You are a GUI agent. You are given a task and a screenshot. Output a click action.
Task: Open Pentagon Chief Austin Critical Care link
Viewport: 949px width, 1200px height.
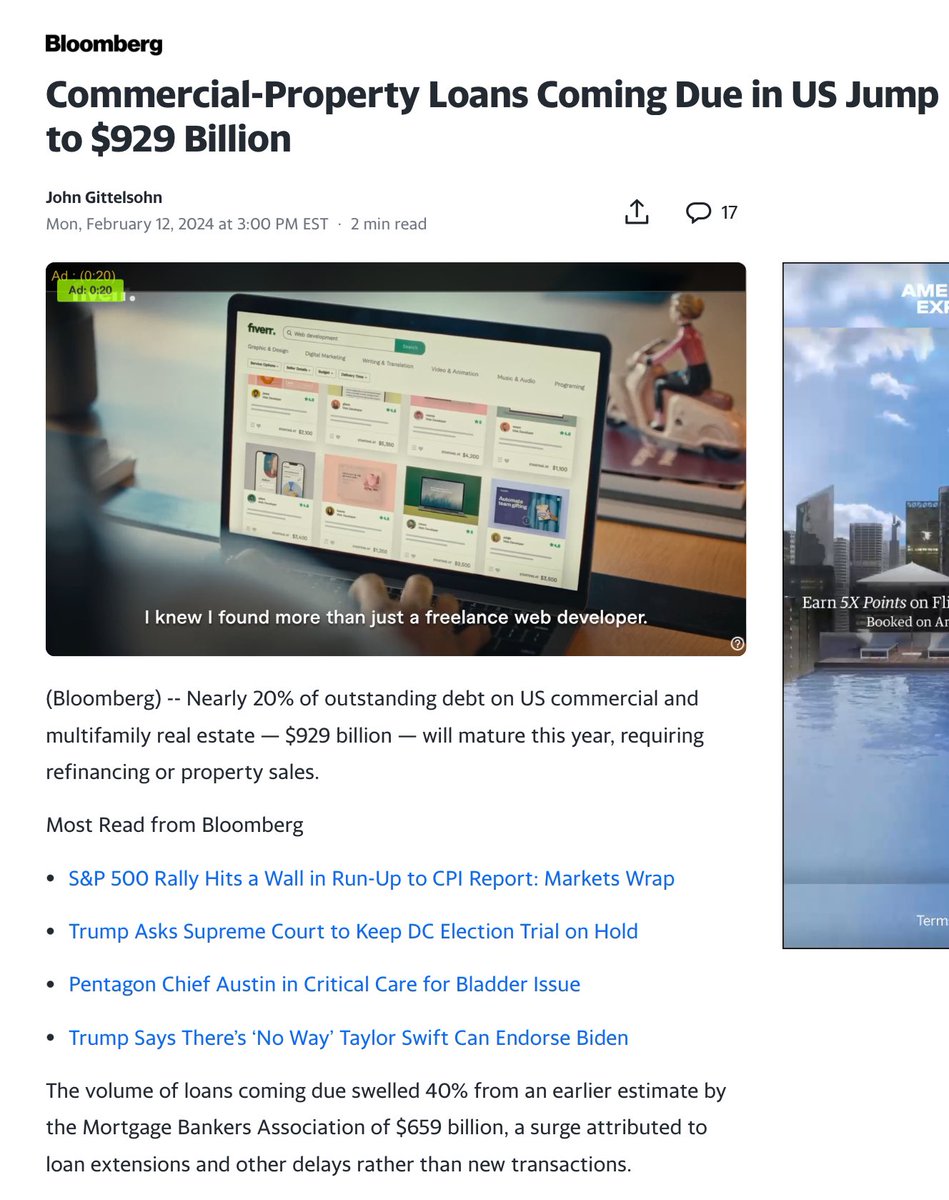tap(324, 984)
